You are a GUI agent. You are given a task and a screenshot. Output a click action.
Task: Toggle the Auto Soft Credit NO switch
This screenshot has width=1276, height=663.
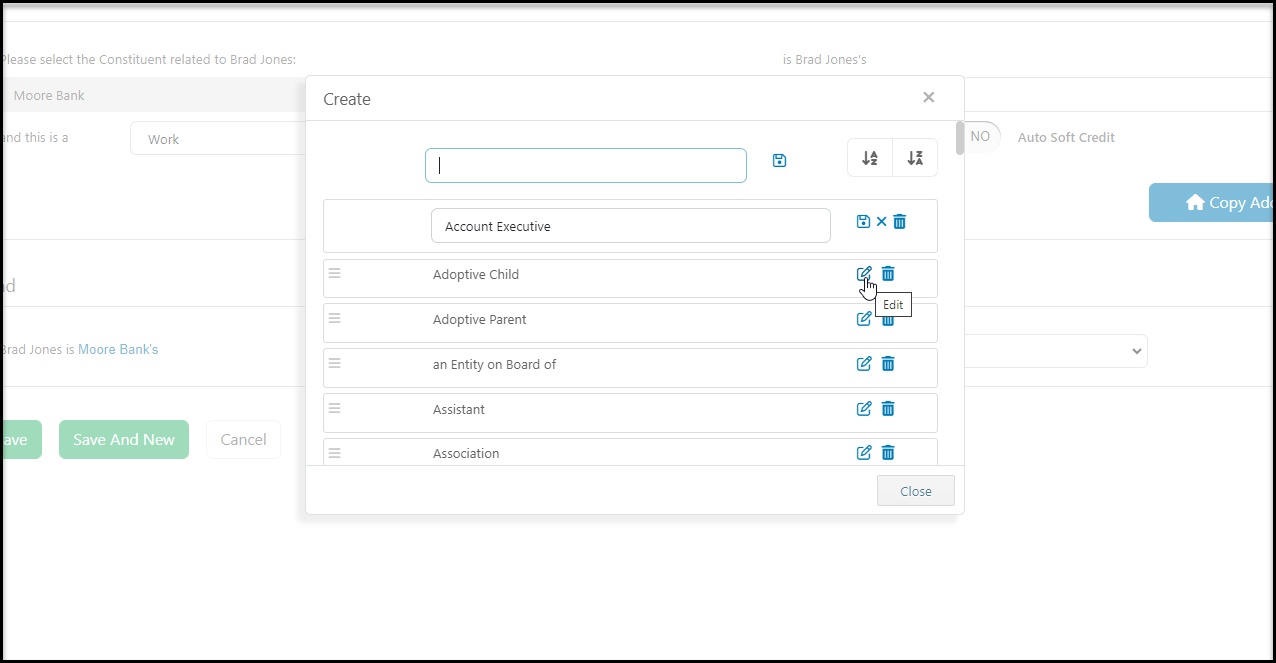click(x=981, y=136)
